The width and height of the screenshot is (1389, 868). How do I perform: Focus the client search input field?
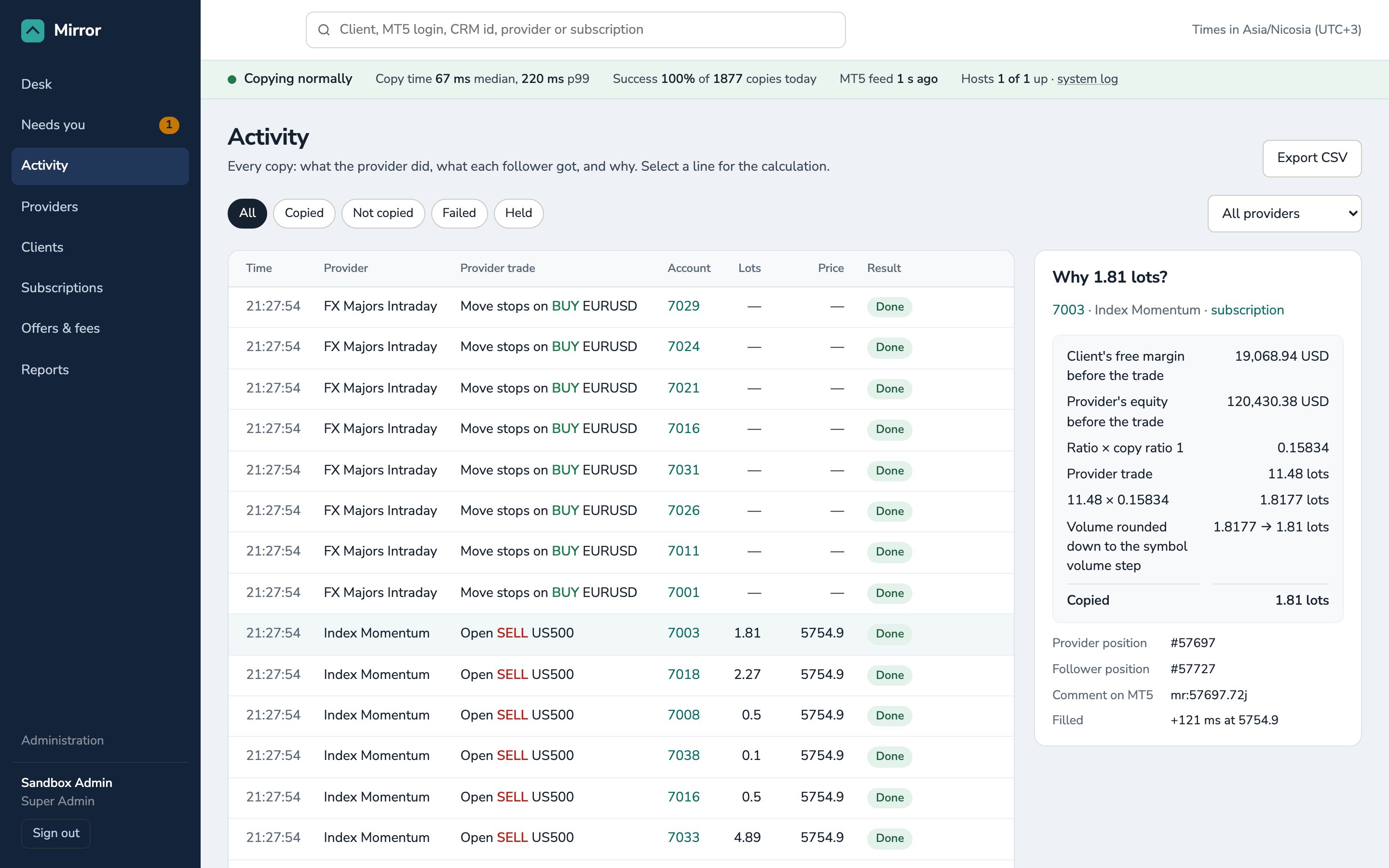pyautogui.click(x=575, y=30)
